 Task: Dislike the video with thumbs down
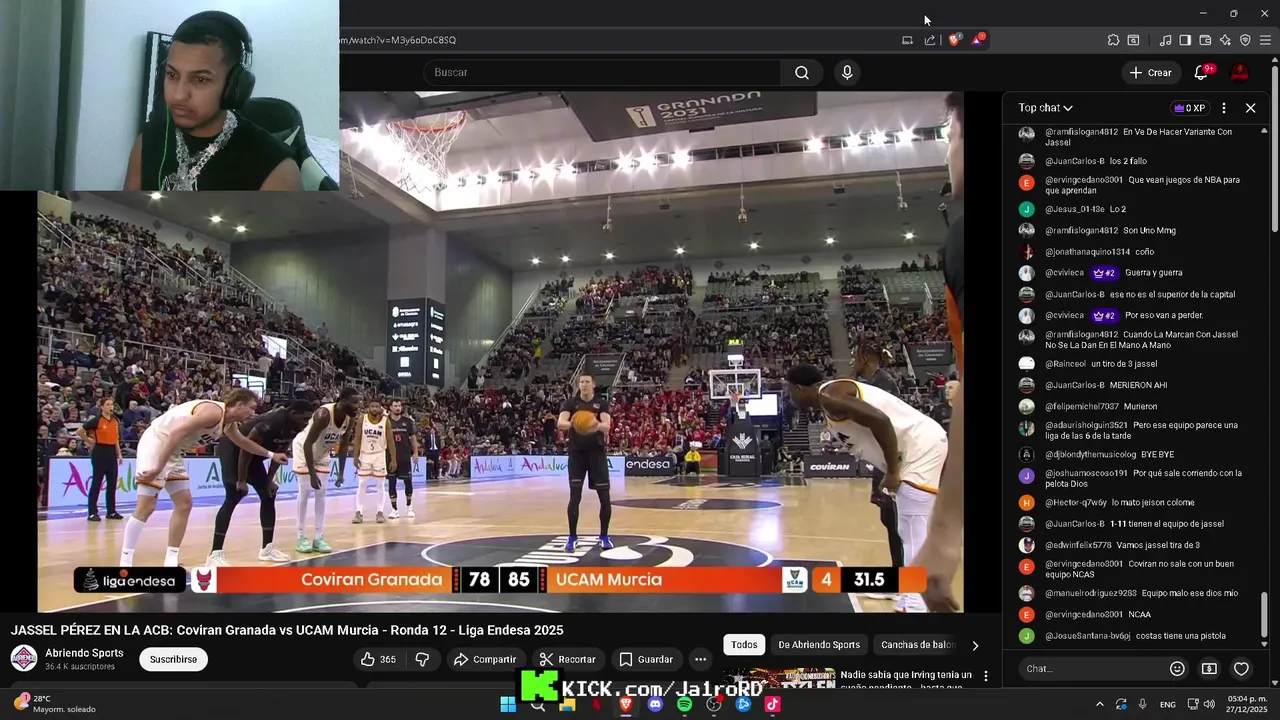click(422, 659)
